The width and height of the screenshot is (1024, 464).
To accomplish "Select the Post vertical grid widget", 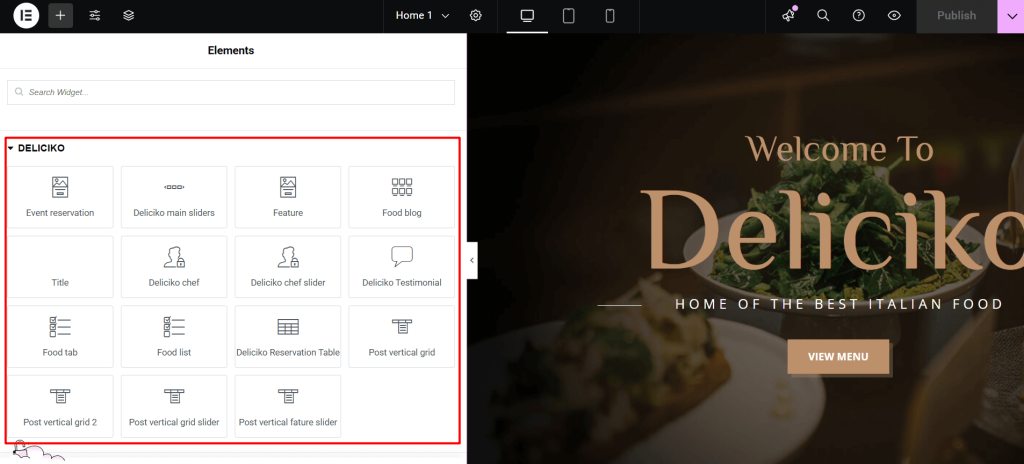I will (x=402, y=337).
